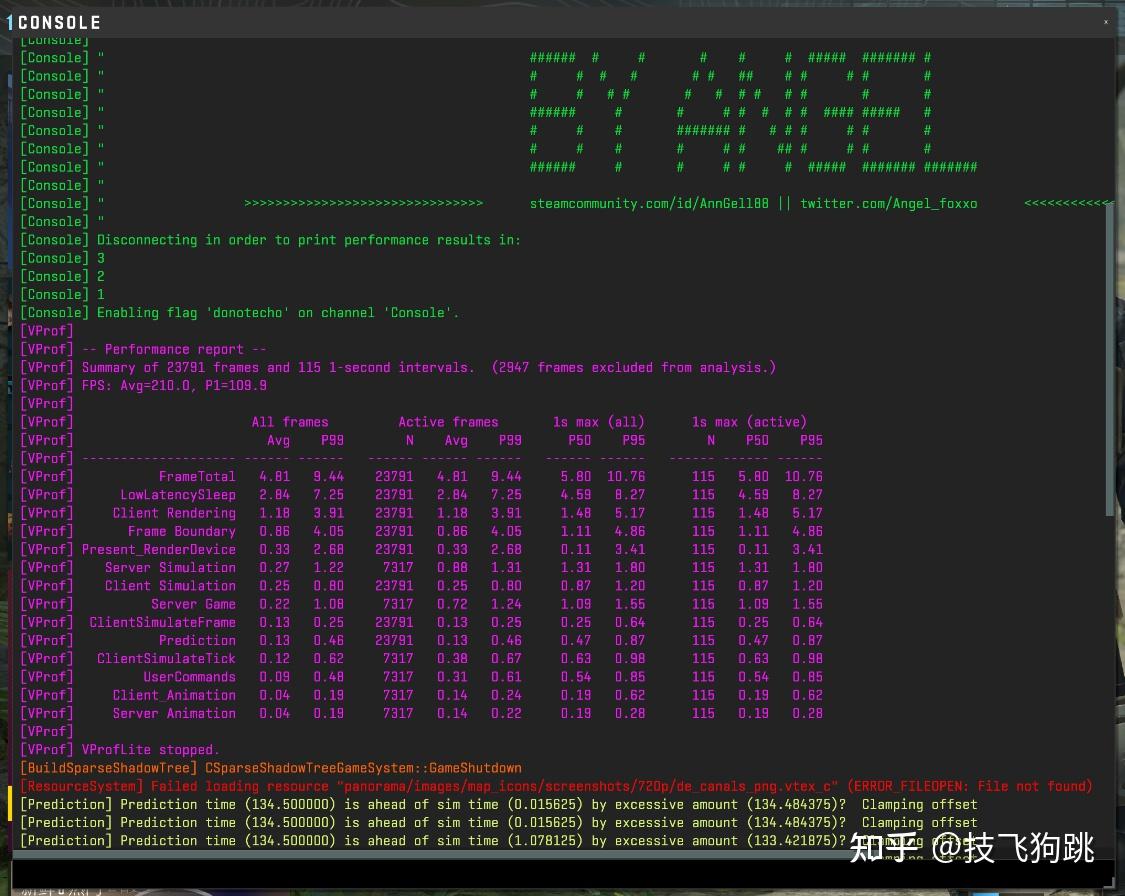Click the 'FPS: Avg=210.0, P1=109.9' line
This screenshot has width=1125, height=896.
coord(143,385)
